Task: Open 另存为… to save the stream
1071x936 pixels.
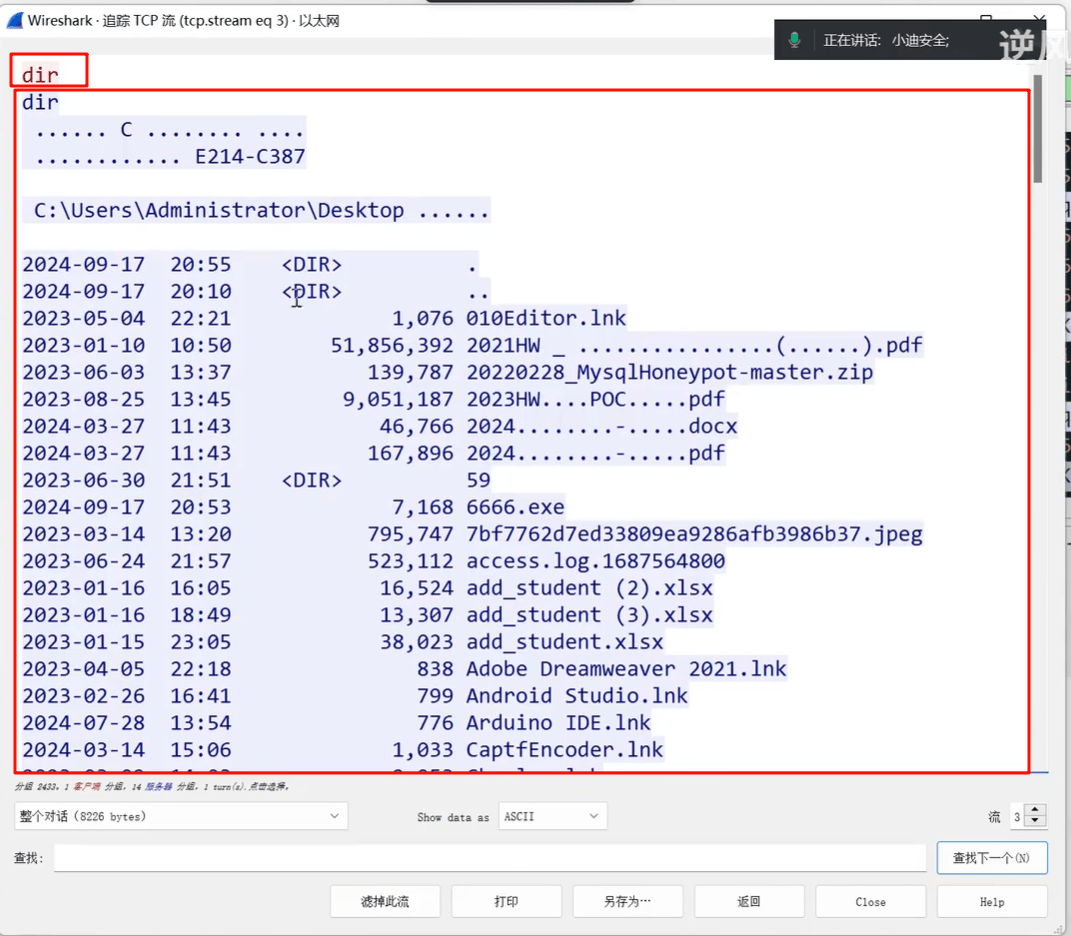Action: tap(628, 902)
